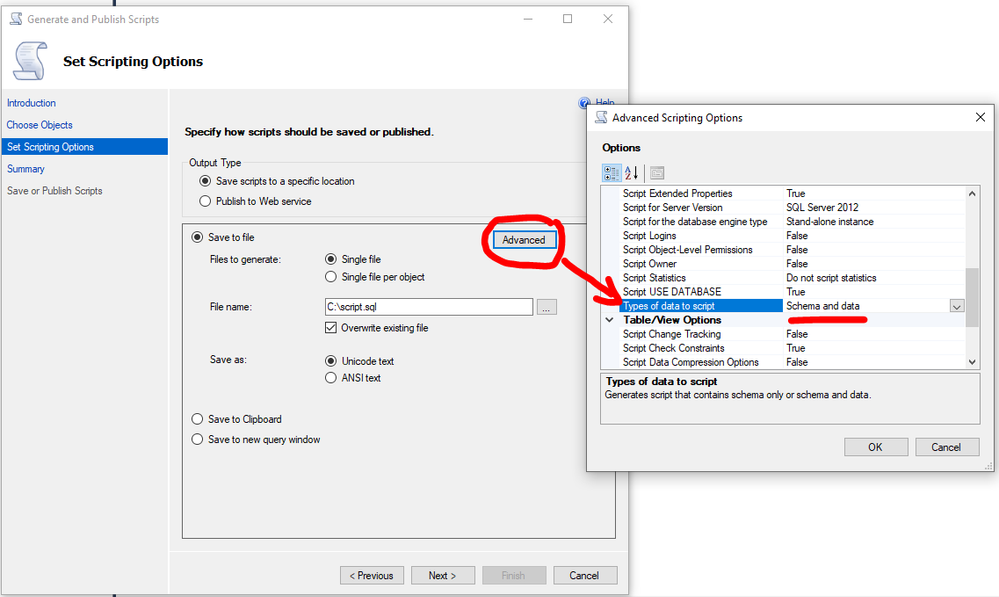The height and width of the screenshot is (597, 999).
Task: Click the Stand-alone instance value
Action: point(830,221)
